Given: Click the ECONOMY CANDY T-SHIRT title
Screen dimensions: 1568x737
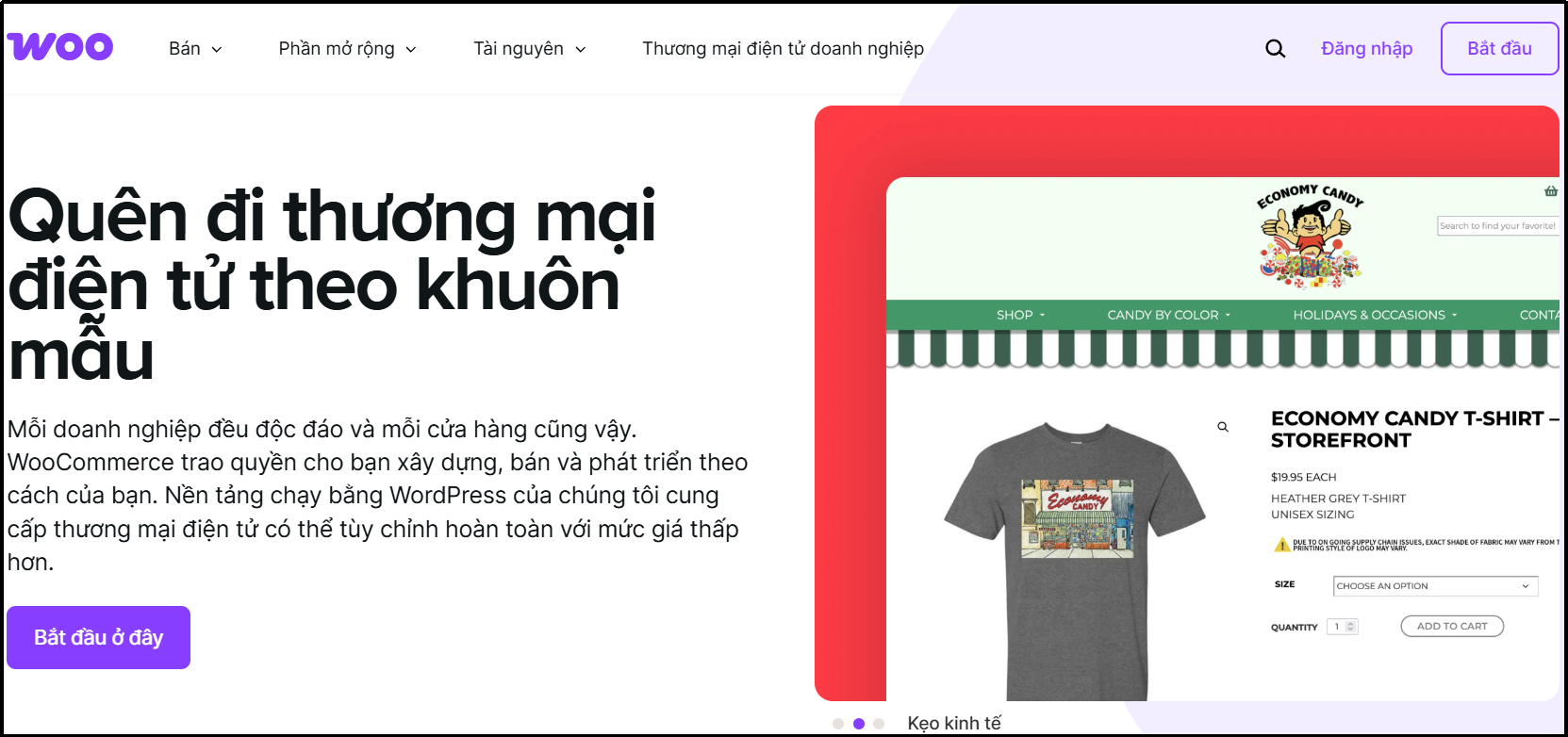Looking at the screenshot, I should pyautogui.click(x=1413, y=429).
